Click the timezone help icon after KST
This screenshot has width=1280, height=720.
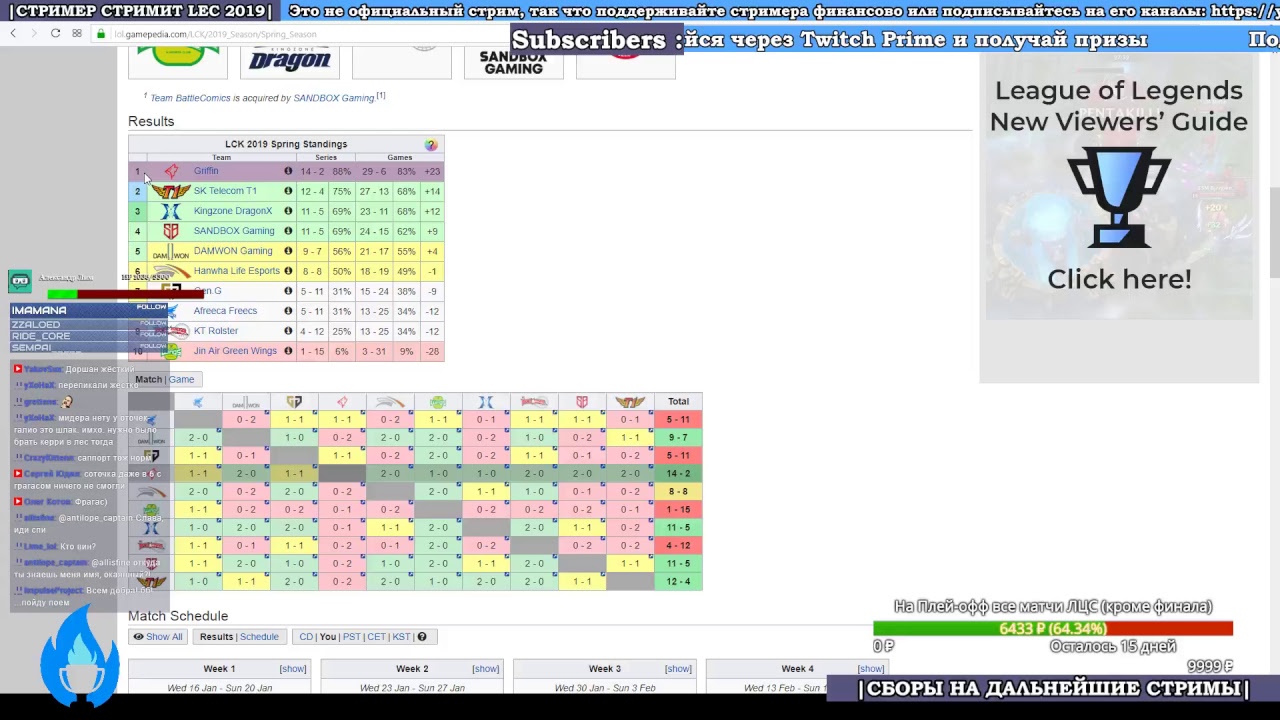pos(422,637)
